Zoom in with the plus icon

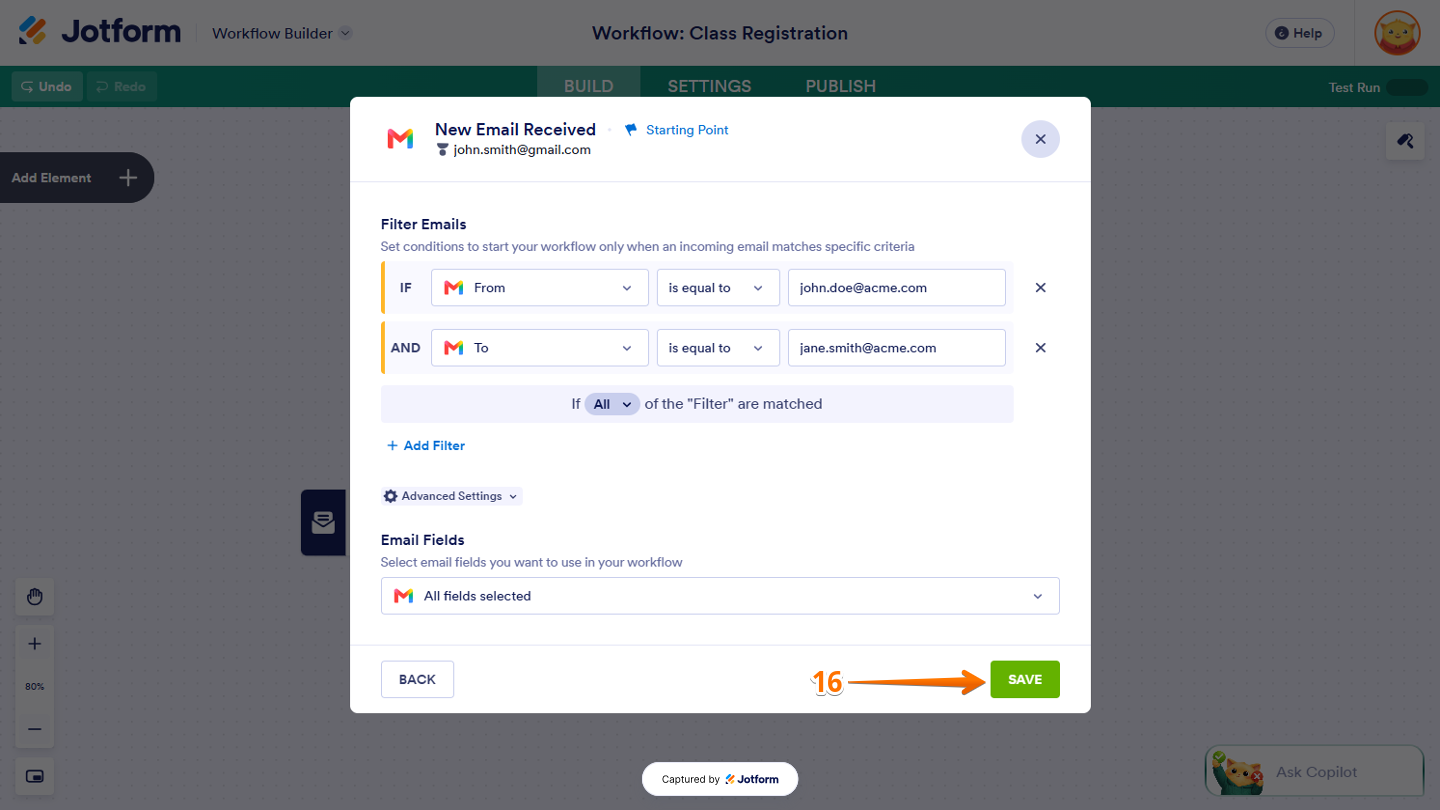[34, 644]
